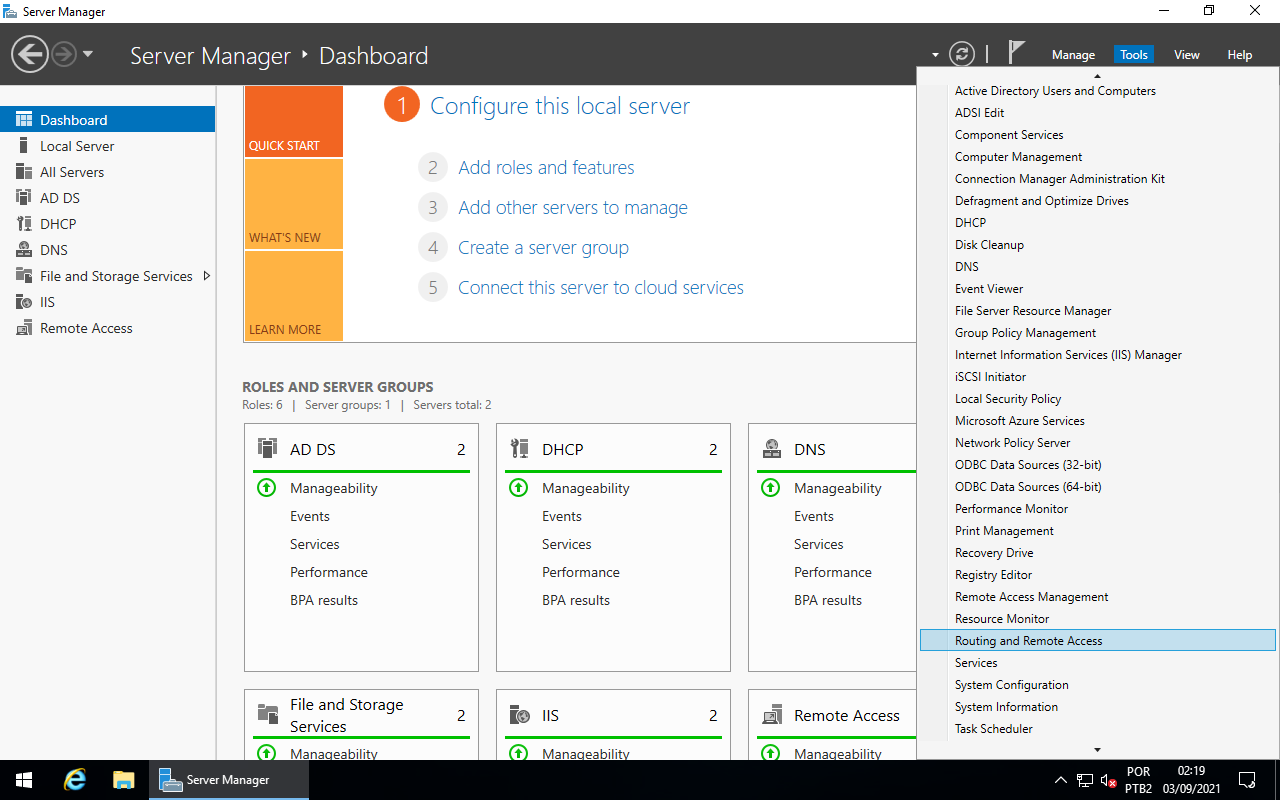Open the Manage menu
1280x800 pixels.
pos(1073,55)
